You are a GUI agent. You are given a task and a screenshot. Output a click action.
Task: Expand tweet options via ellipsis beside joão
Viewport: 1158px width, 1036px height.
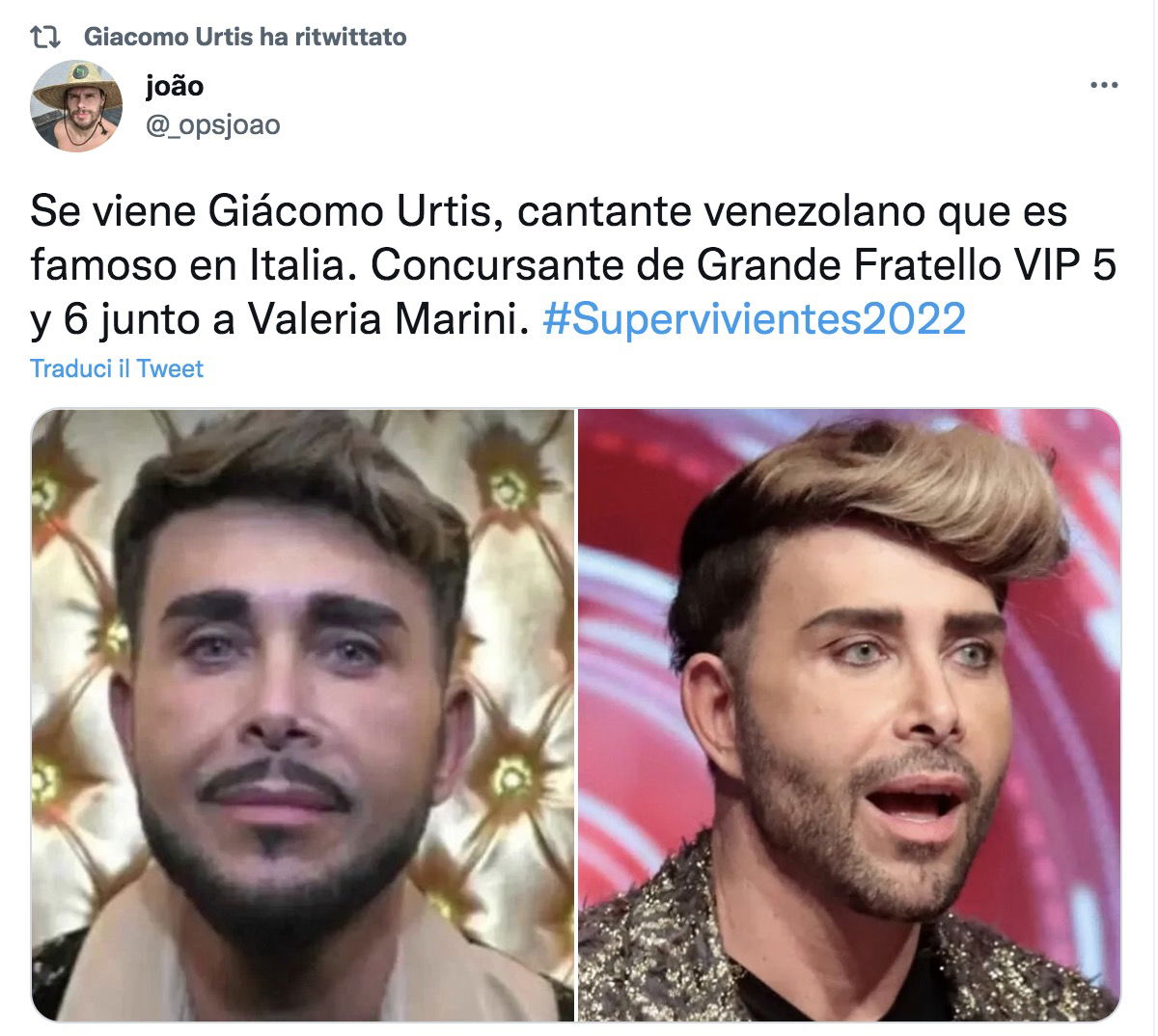[1104, 85]
